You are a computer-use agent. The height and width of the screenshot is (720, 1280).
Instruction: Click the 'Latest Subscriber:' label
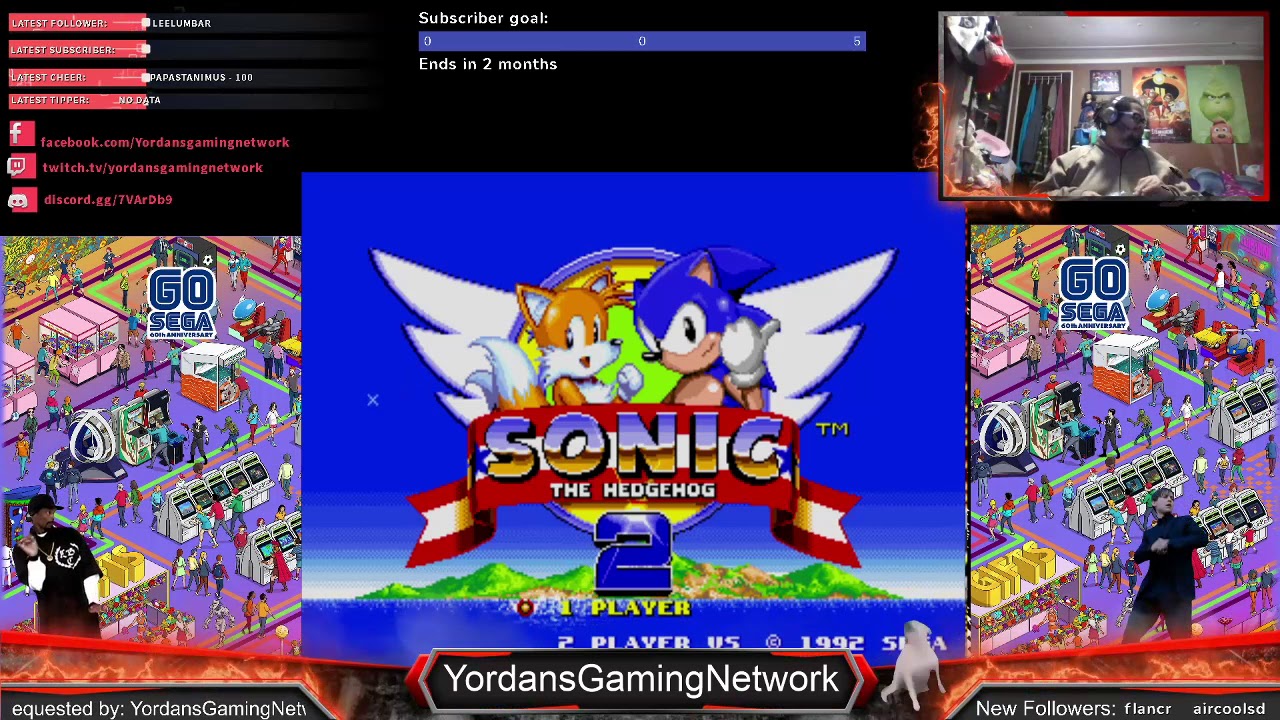(x=63, y=50)
